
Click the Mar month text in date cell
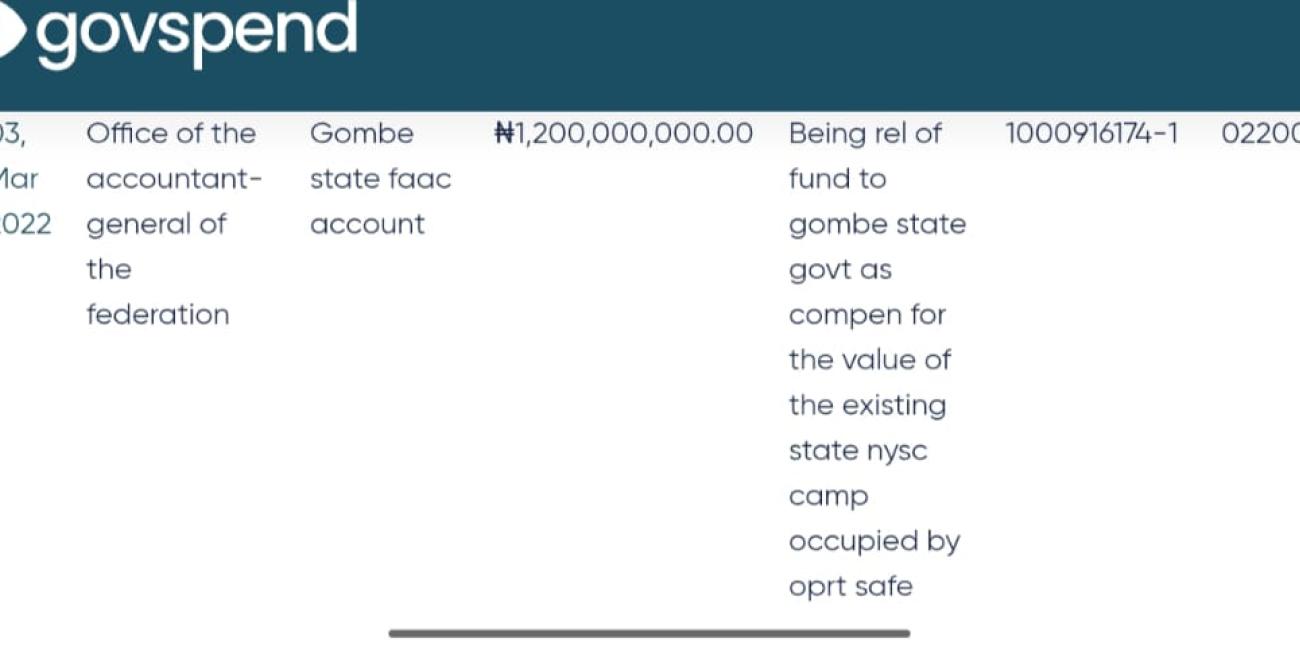pyautogui.click(x=18, y=179)
